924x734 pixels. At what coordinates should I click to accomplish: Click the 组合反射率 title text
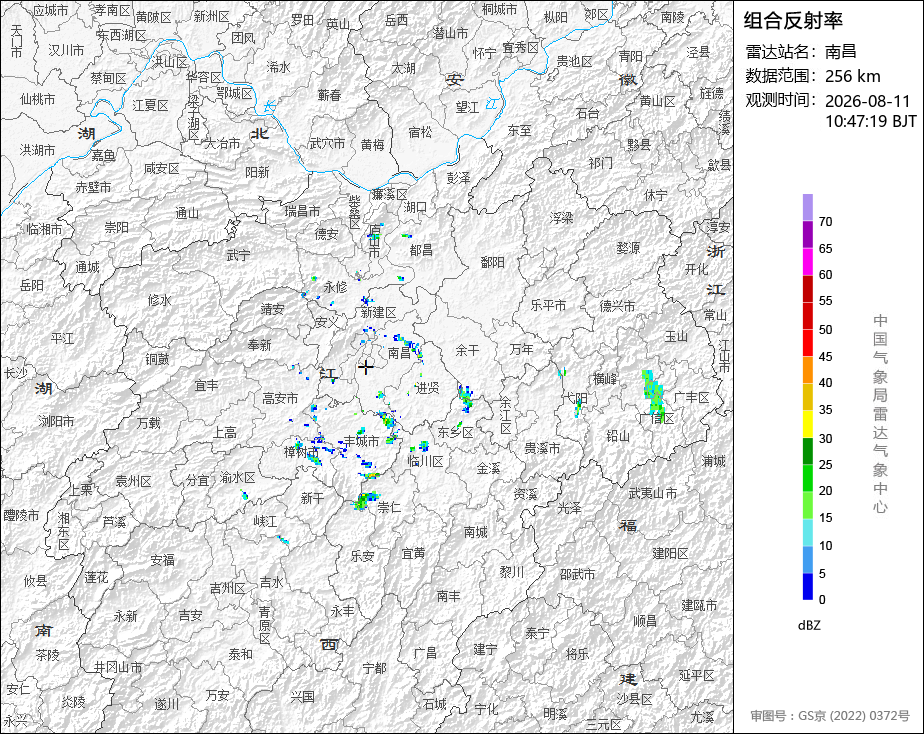pos(793,21)
